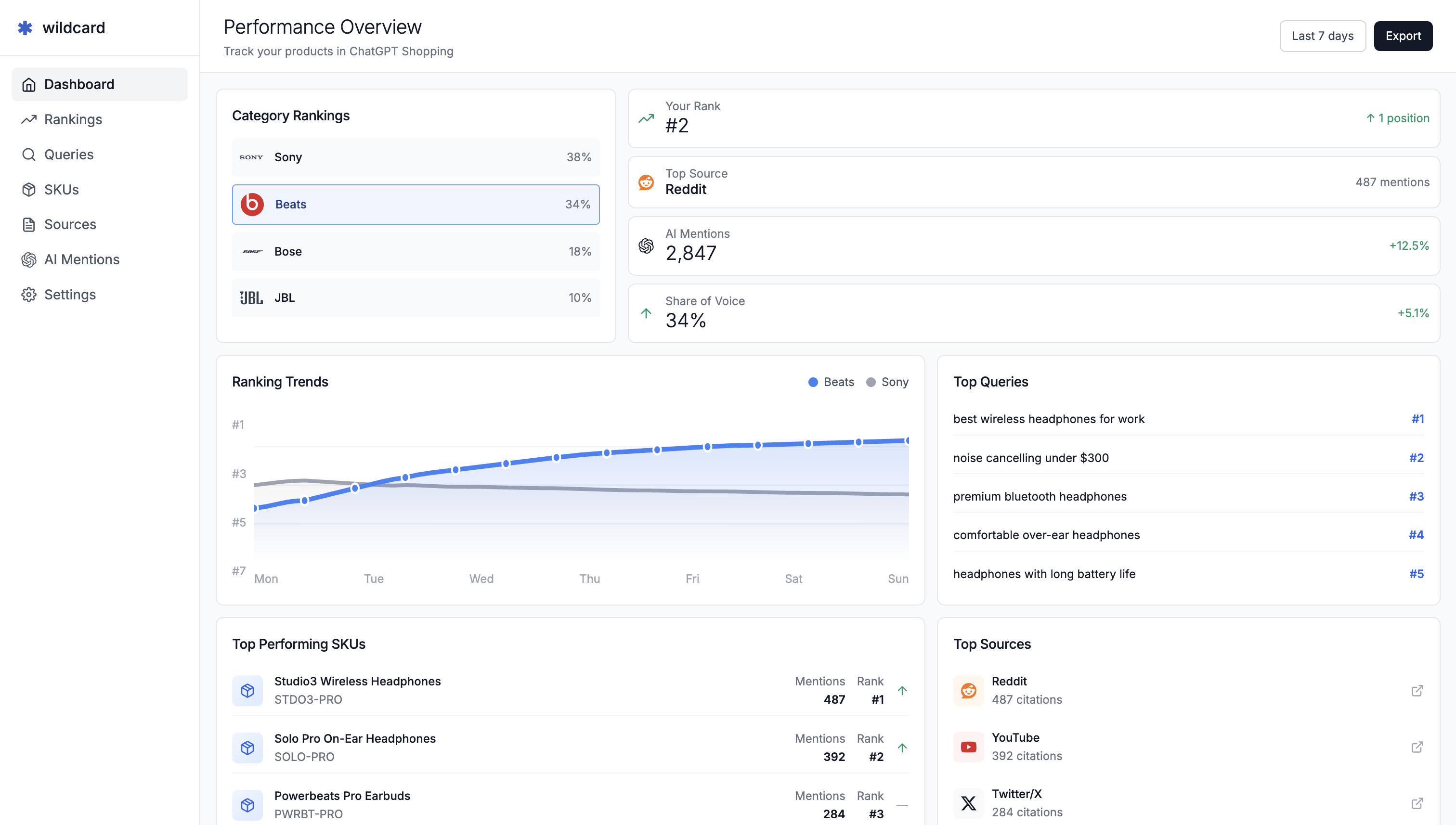Select the Bose row in Category Rankings
1456x825 pixels.
[416, 252]
